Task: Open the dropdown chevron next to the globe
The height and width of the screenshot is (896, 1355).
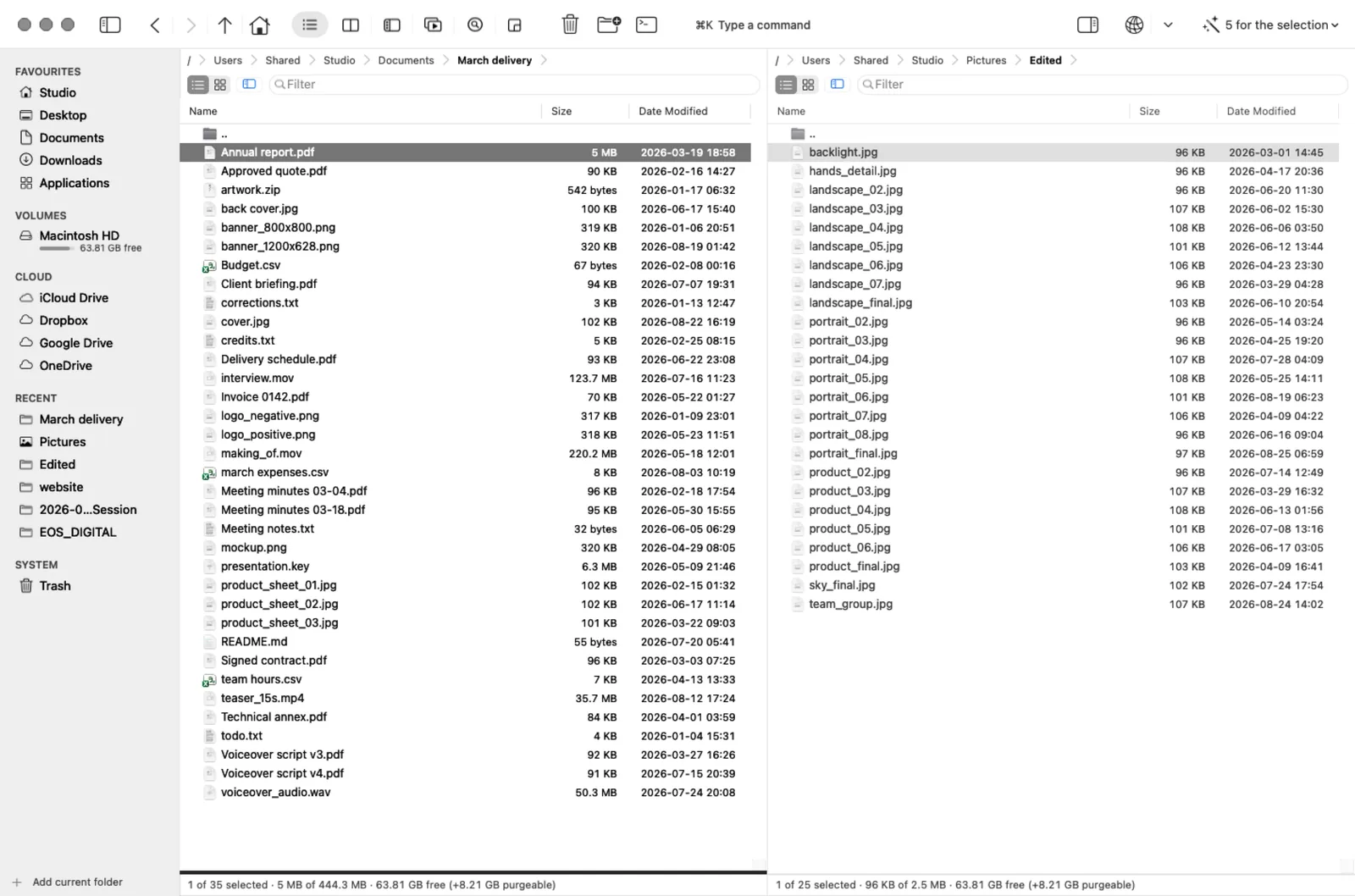Action: pyautogui.click(x=1168, y=25)
